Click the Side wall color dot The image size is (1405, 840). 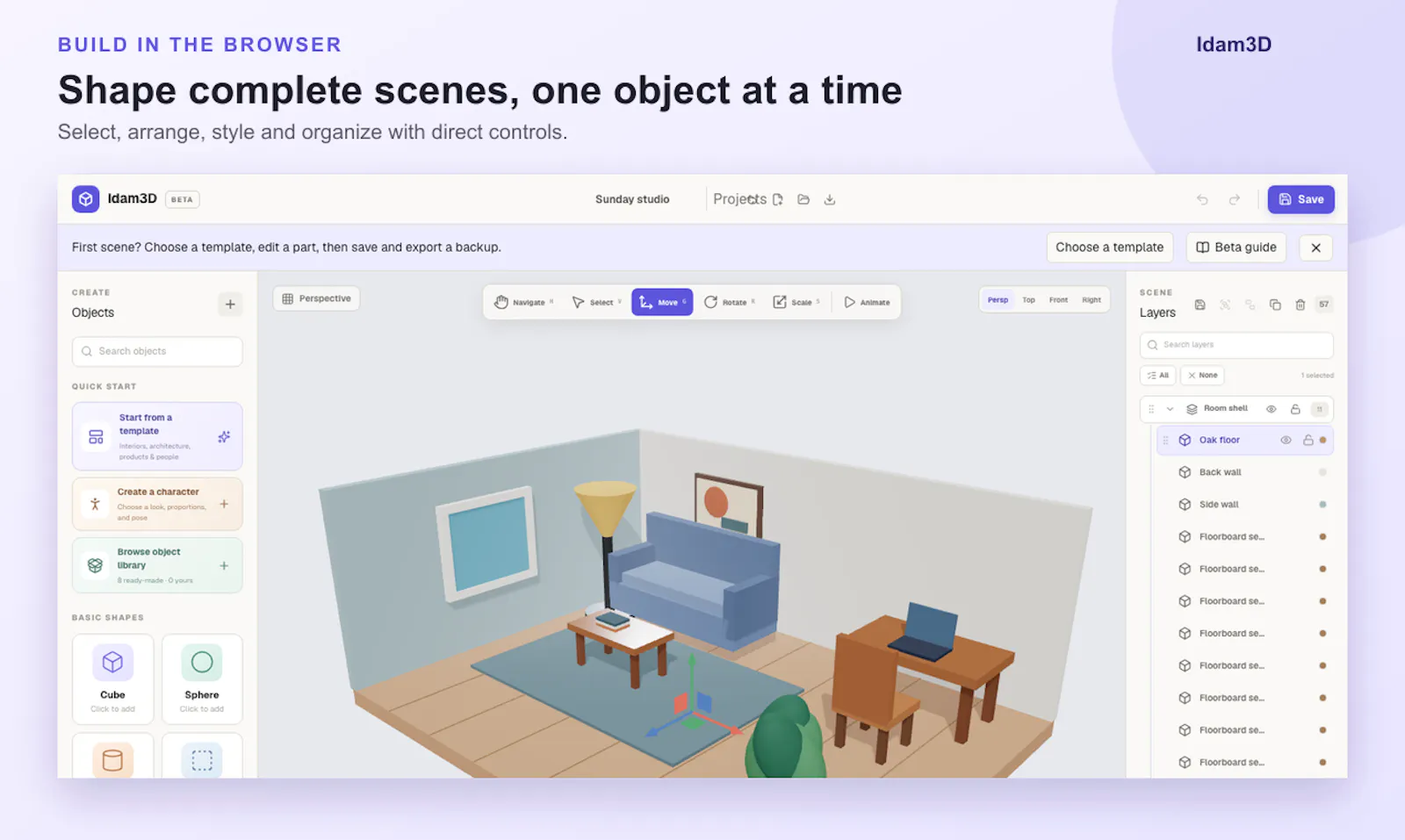[x=1322, y=505]
